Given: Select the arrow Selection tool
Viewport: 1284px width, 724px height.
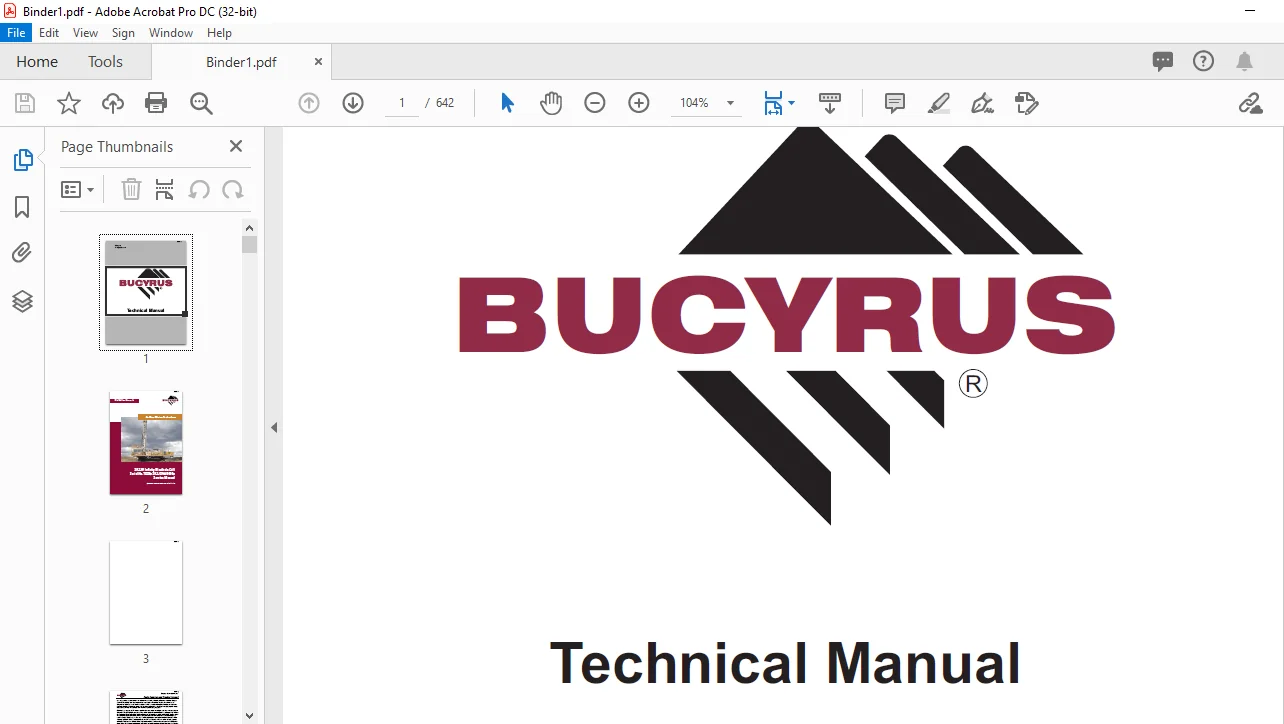Looking at the screenshot, I should pyautogui.click(x=507, y=103).
